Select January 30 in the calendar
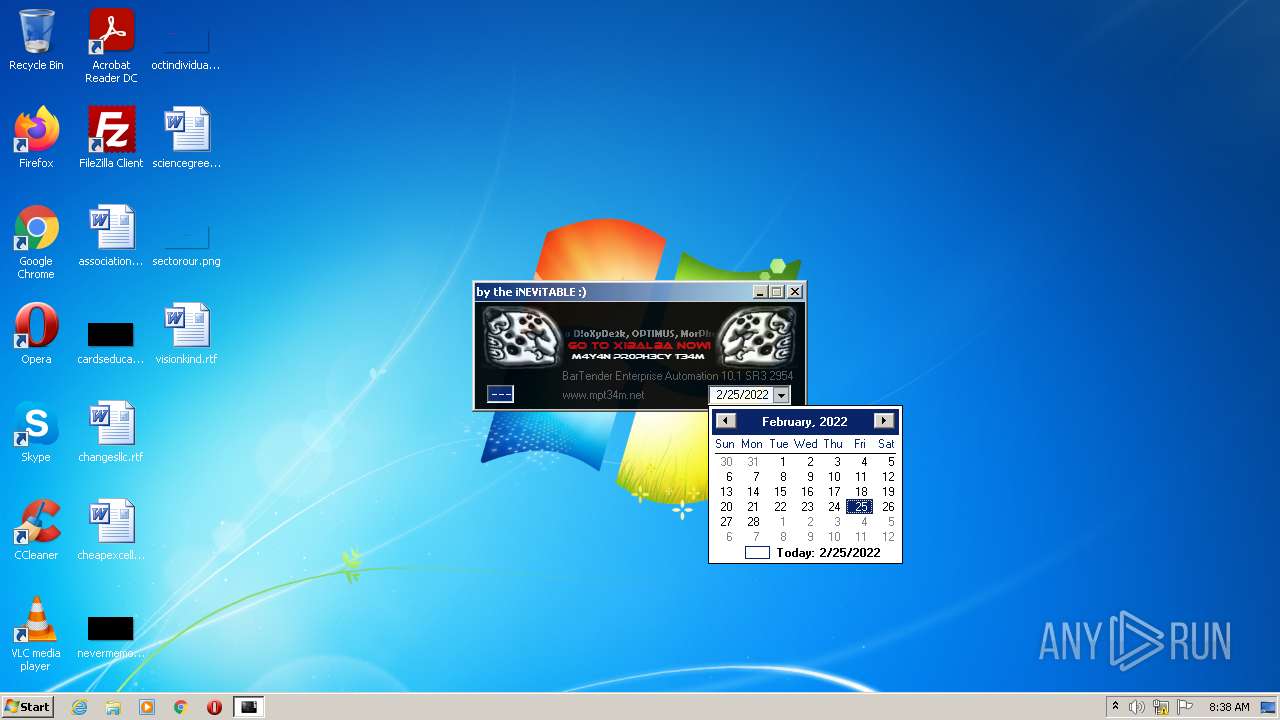This screenshot has width=1280, height=720. [726, 462]
